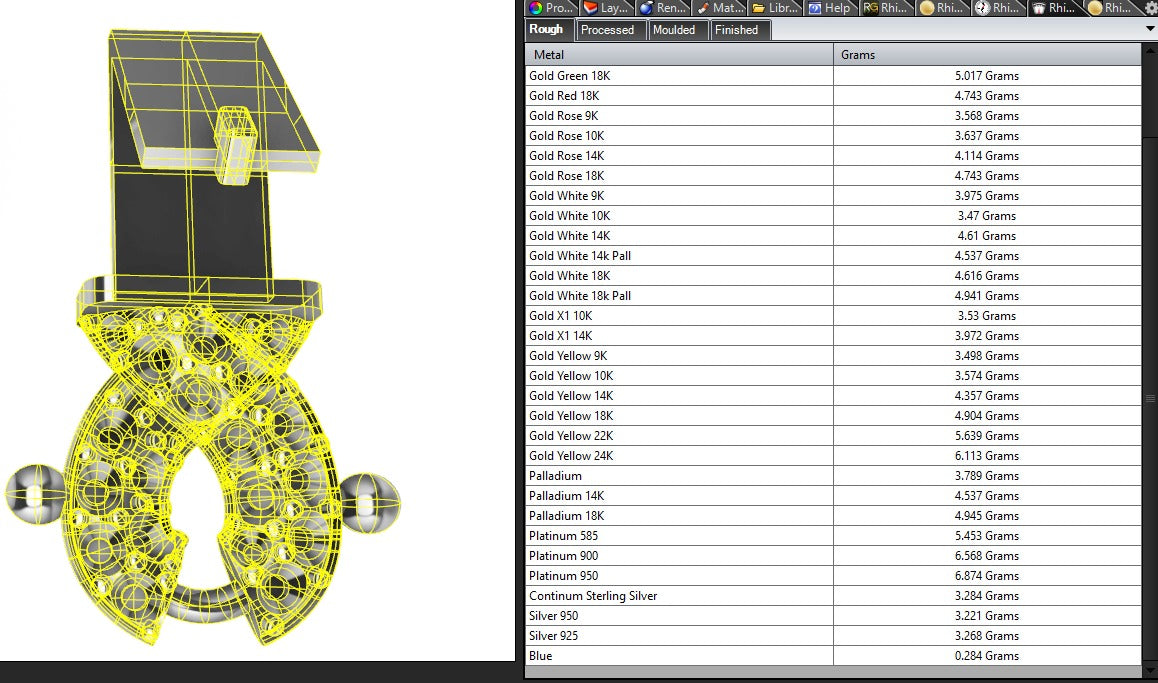
Task: Switch to the Processed tab
Action: pyautogui.click(x=607, y=30)
